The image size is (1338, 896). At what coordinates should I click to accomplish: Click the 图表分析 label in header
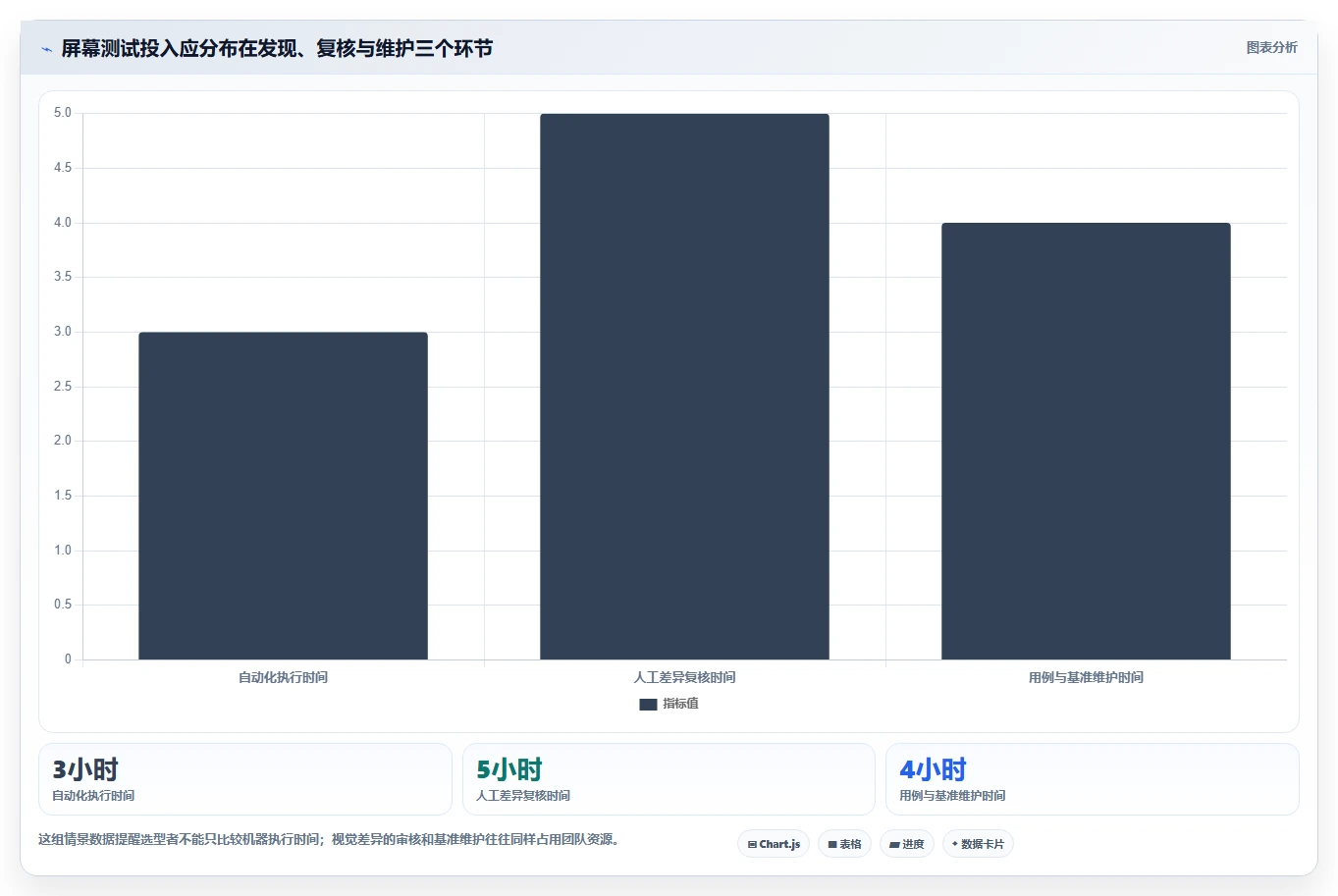1271,48
